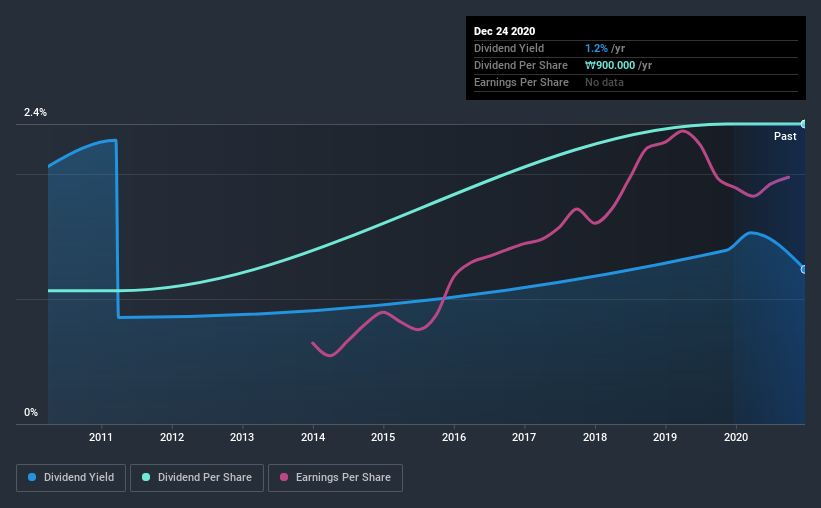
Task: Click the pink Earnings Per Share legend dot
Action: tap(284, 477)
